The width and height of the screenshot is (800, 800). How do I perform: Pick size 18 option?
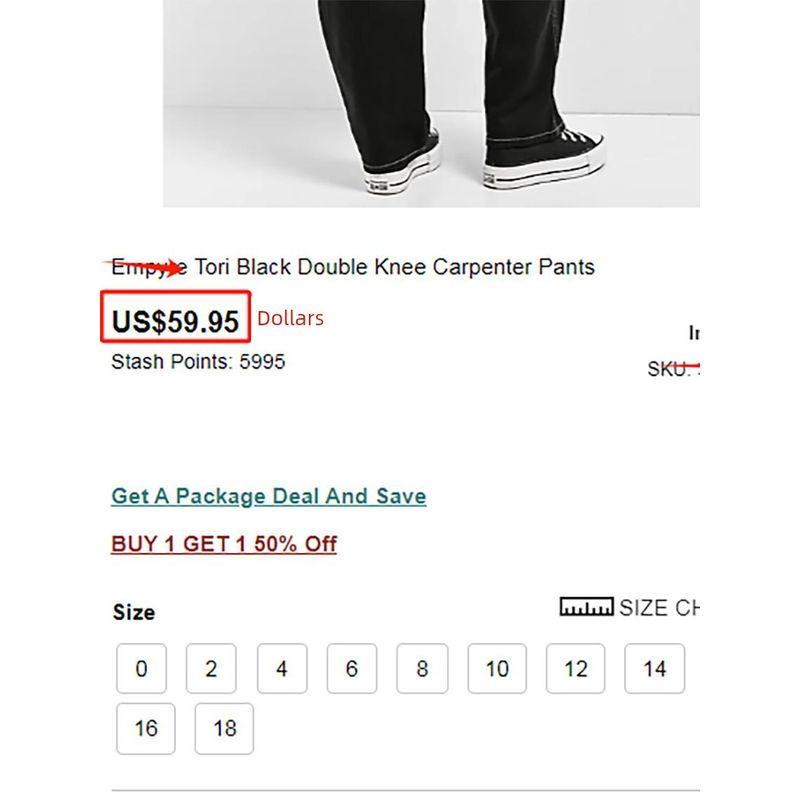tap(224, 728)
